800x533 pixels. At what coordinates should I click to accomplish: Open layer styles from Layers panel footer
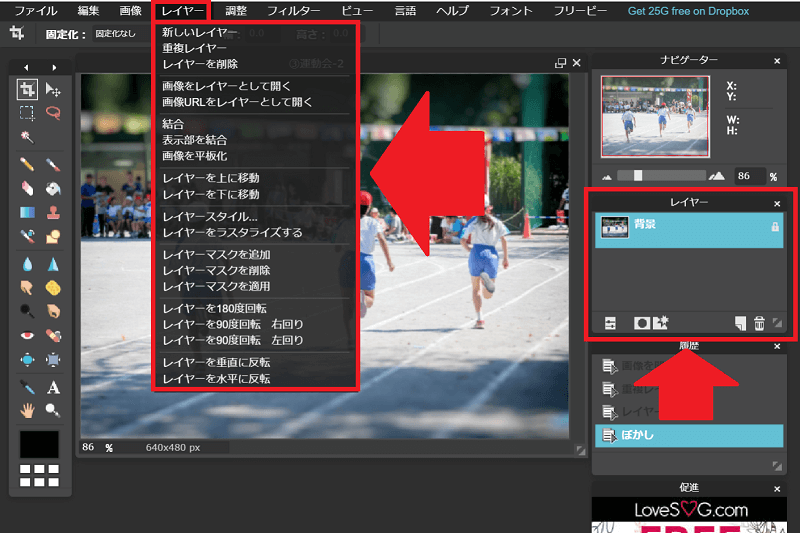(661, 322)
